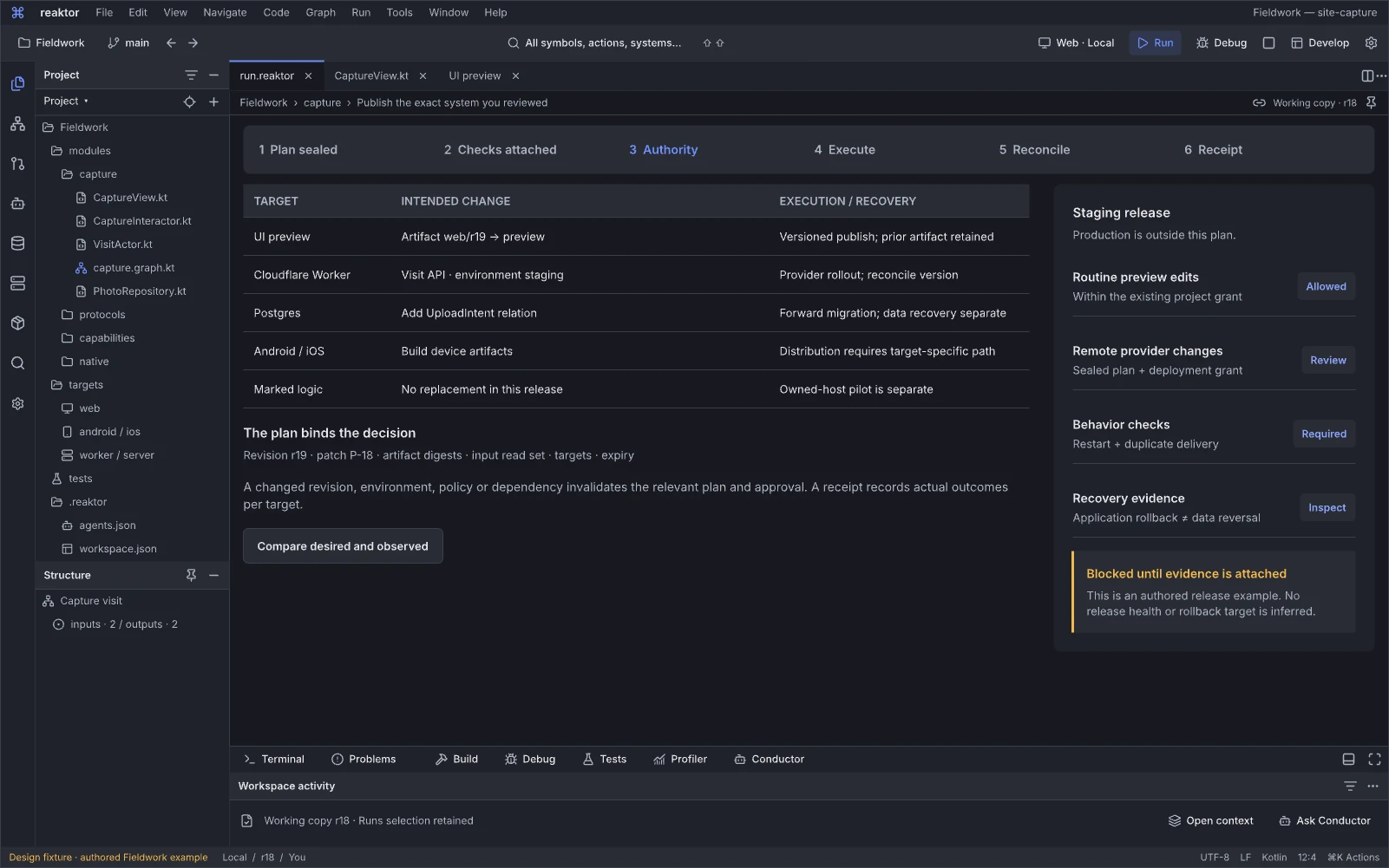Image resolution: width=1389 pixels, height=868 pixels.
Task: Open the Terminal bottom tab
Action: tap(274, 759)
